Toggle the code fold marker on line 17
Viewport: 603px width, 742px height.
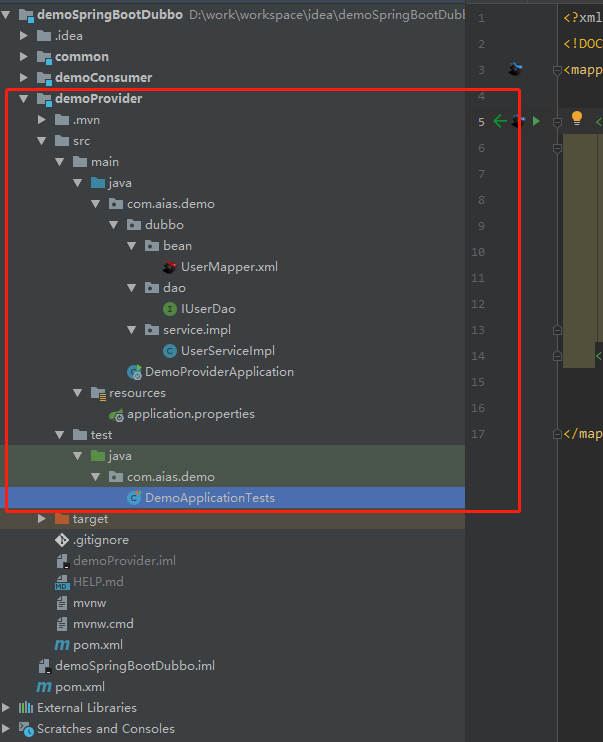[x=557, y=434]
